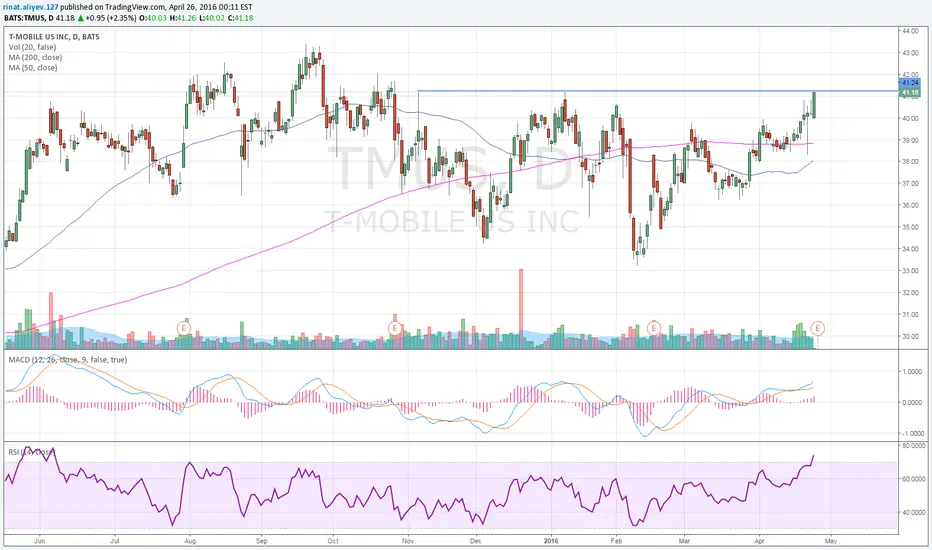Screen dimensions: 932x550
Task: Click the Dec label on time axis
Action: point(475,541)
